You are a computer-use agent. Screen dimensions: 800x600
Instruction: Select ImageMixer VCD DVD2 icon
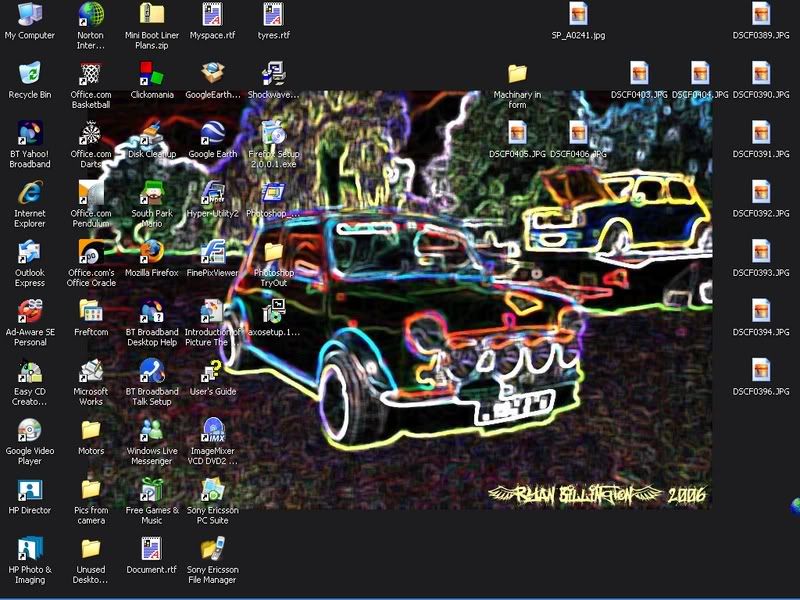coord(212,430)
